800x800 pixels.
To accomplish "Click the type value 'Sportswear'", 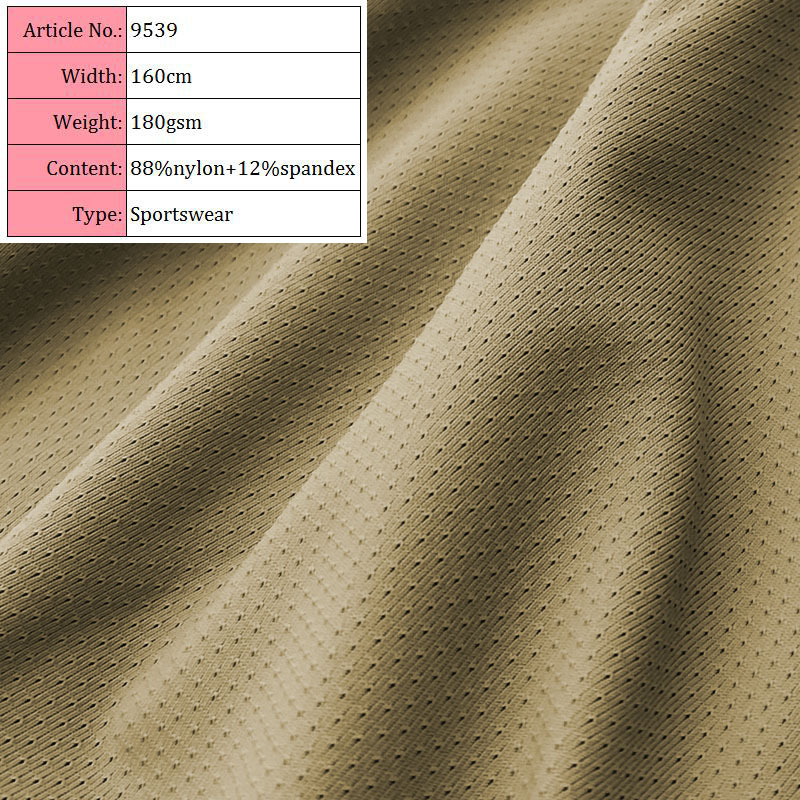I will 182,214.
